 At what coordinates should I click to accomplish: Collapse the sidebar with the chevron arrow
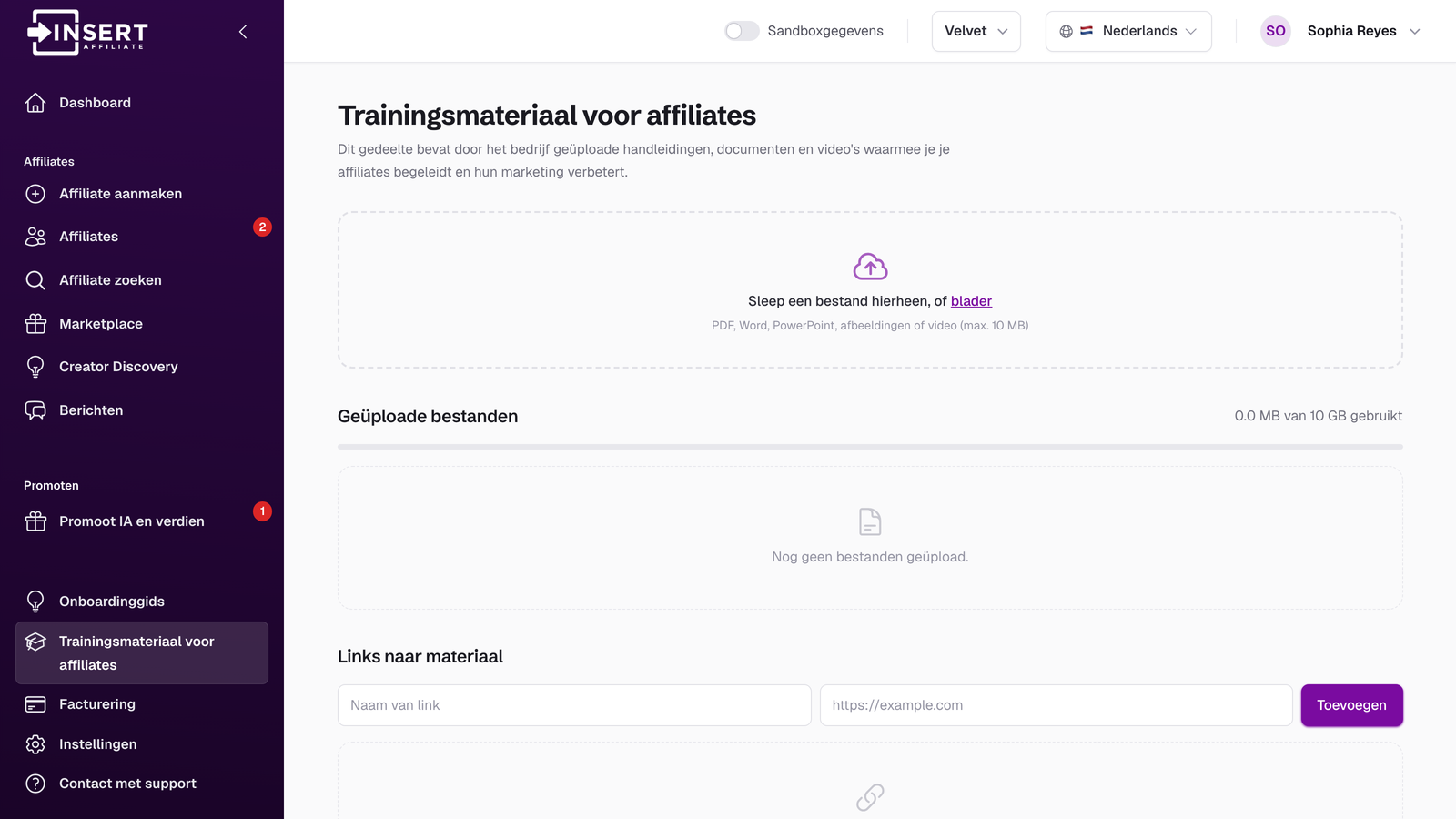pyautogui.click(x=243, y=32)
